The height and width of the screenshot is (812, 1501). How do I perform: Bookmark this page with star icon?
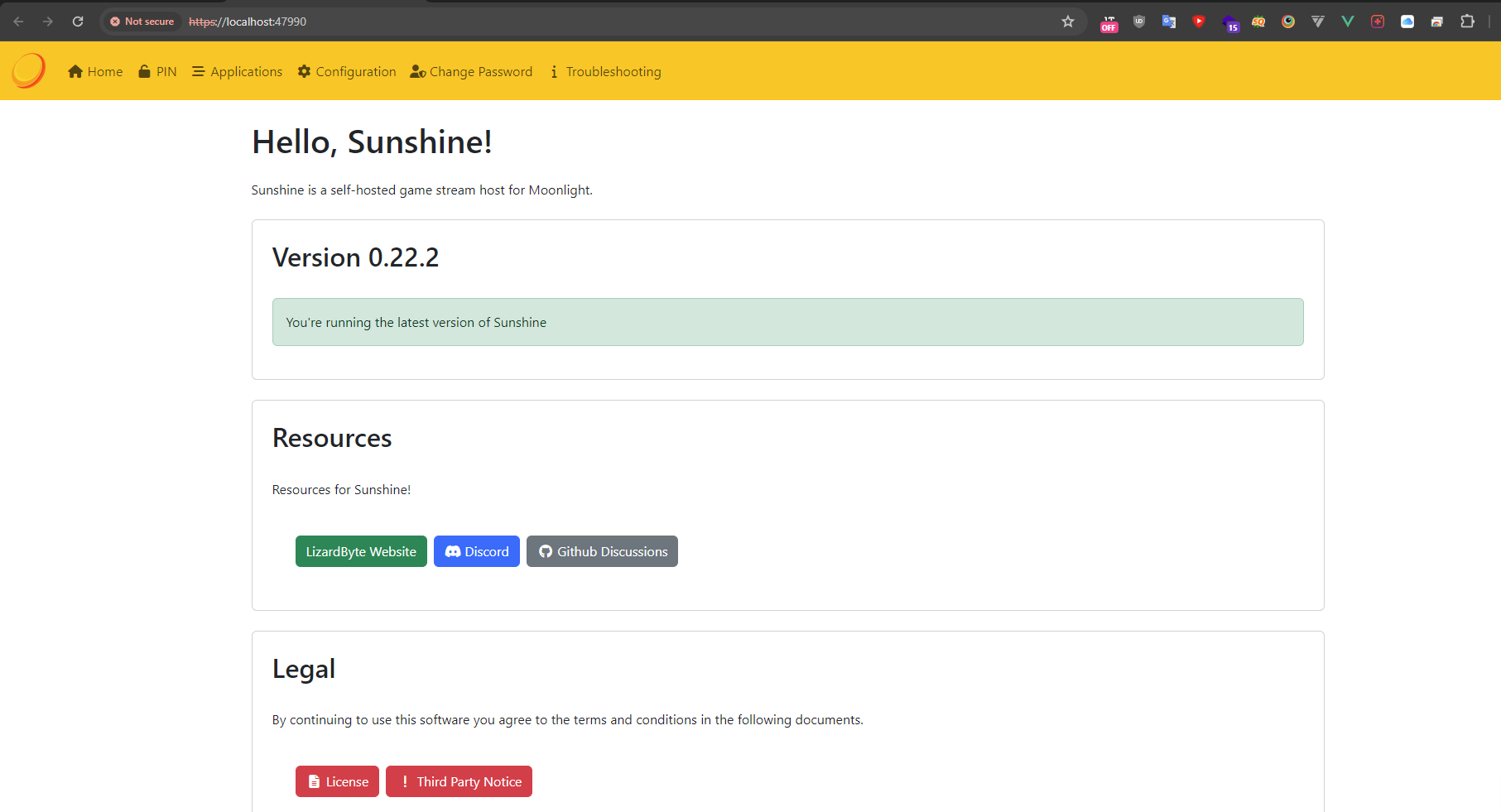(x=1068, y=22)
